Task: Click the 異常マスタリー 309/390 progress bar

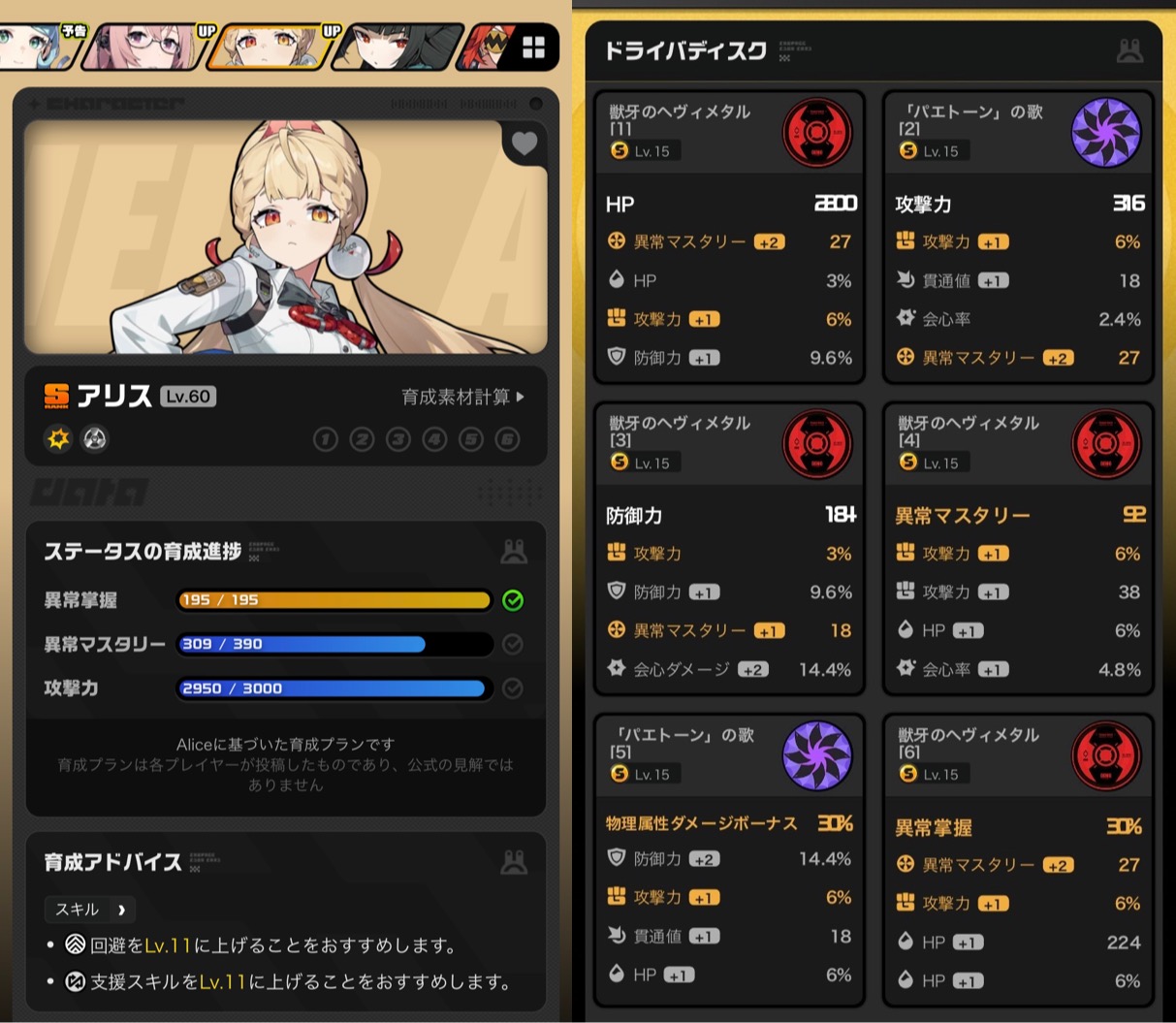Action: click(x=334, y=644)
